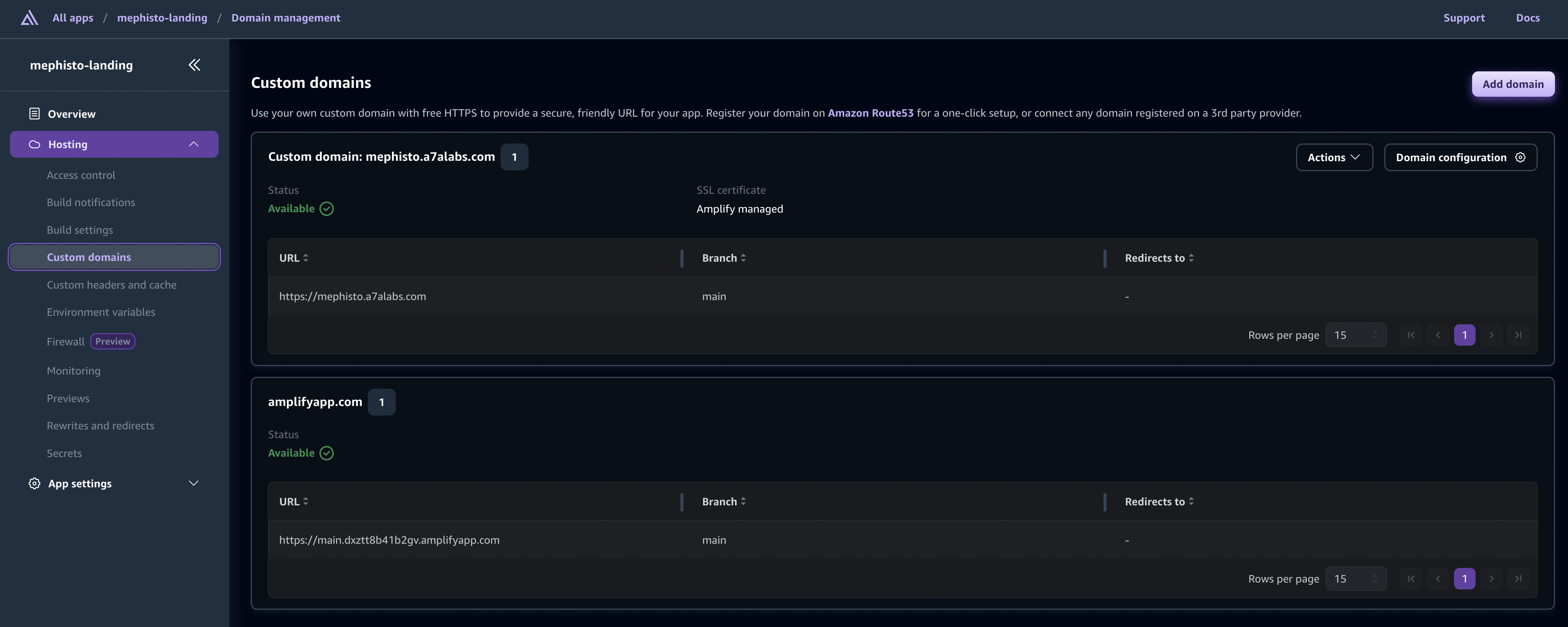Click the Overview document icon
The height and width of the screenshot is (627, 1568).
35,114
